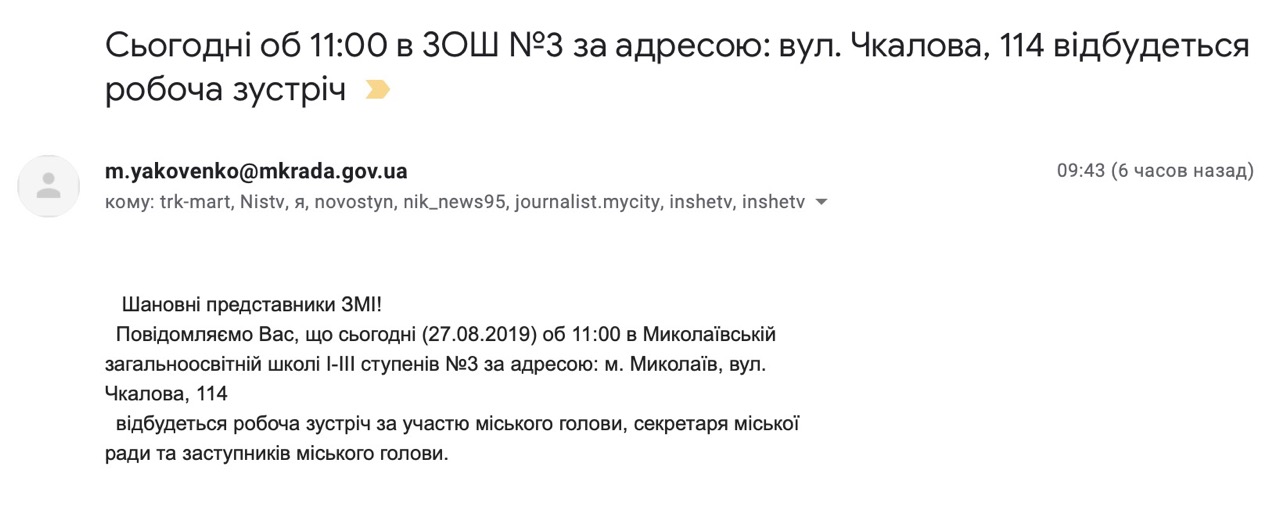
Task: Click body line starting "Чкалова, 114"
Action: pyautogui.click(x=166, y=393)
